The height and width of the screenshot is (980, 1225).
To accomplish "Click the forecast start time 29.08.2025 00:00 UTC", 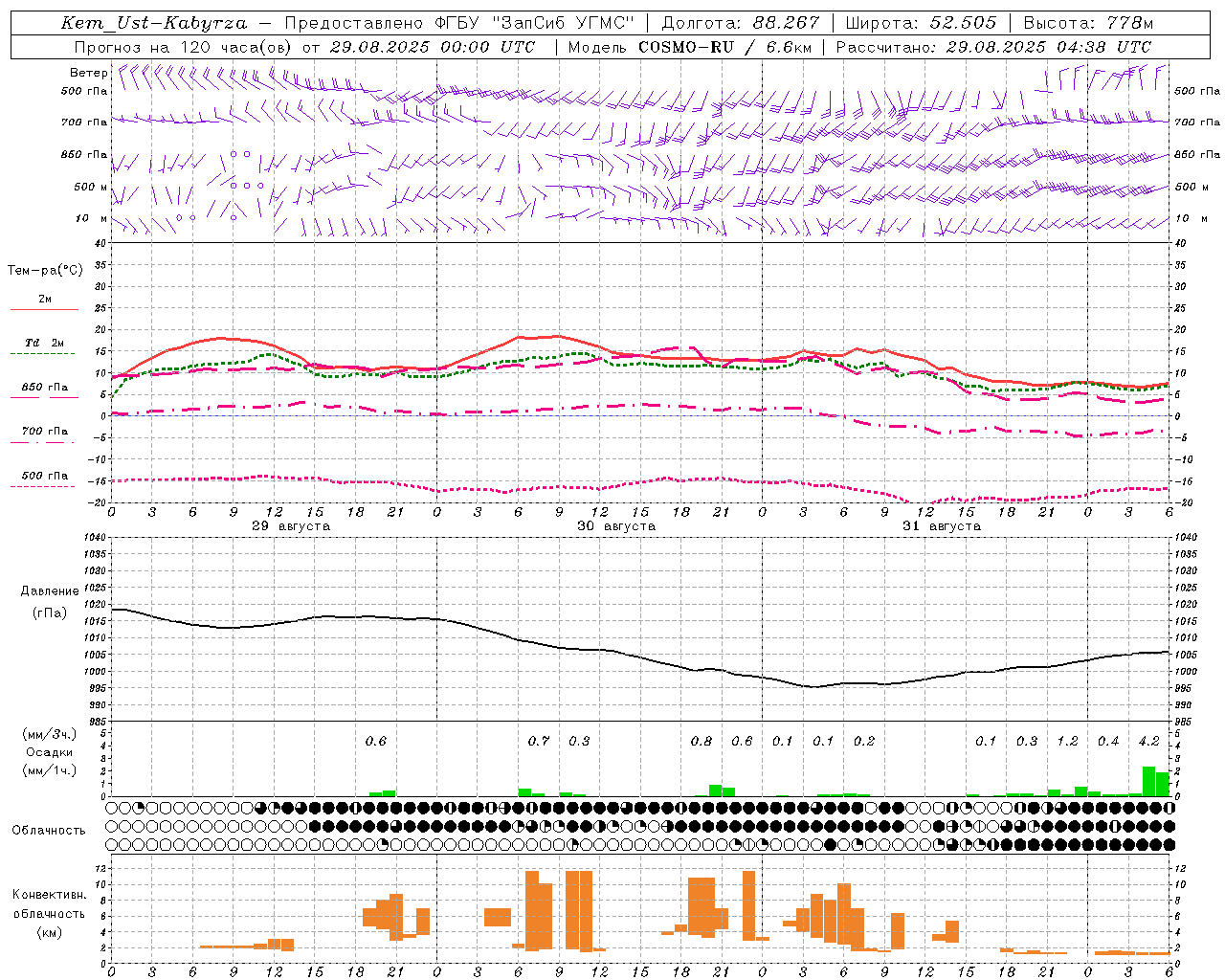I will (432, 47).
